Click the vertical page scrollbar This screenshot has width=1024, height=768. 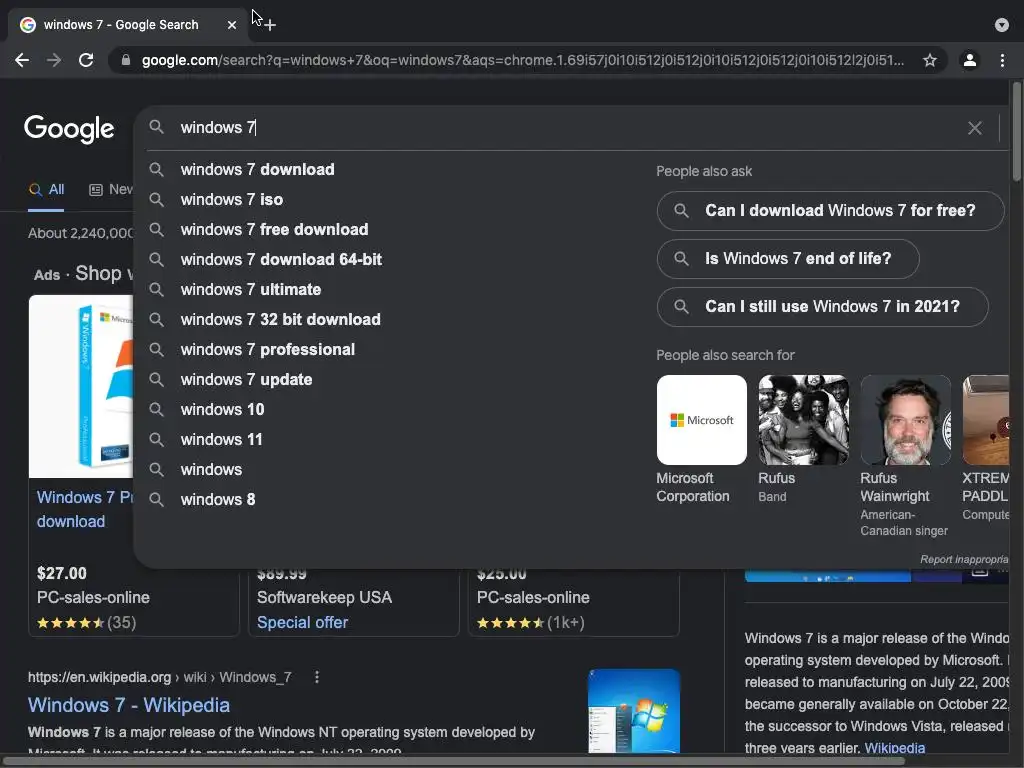coord(1017,131)
